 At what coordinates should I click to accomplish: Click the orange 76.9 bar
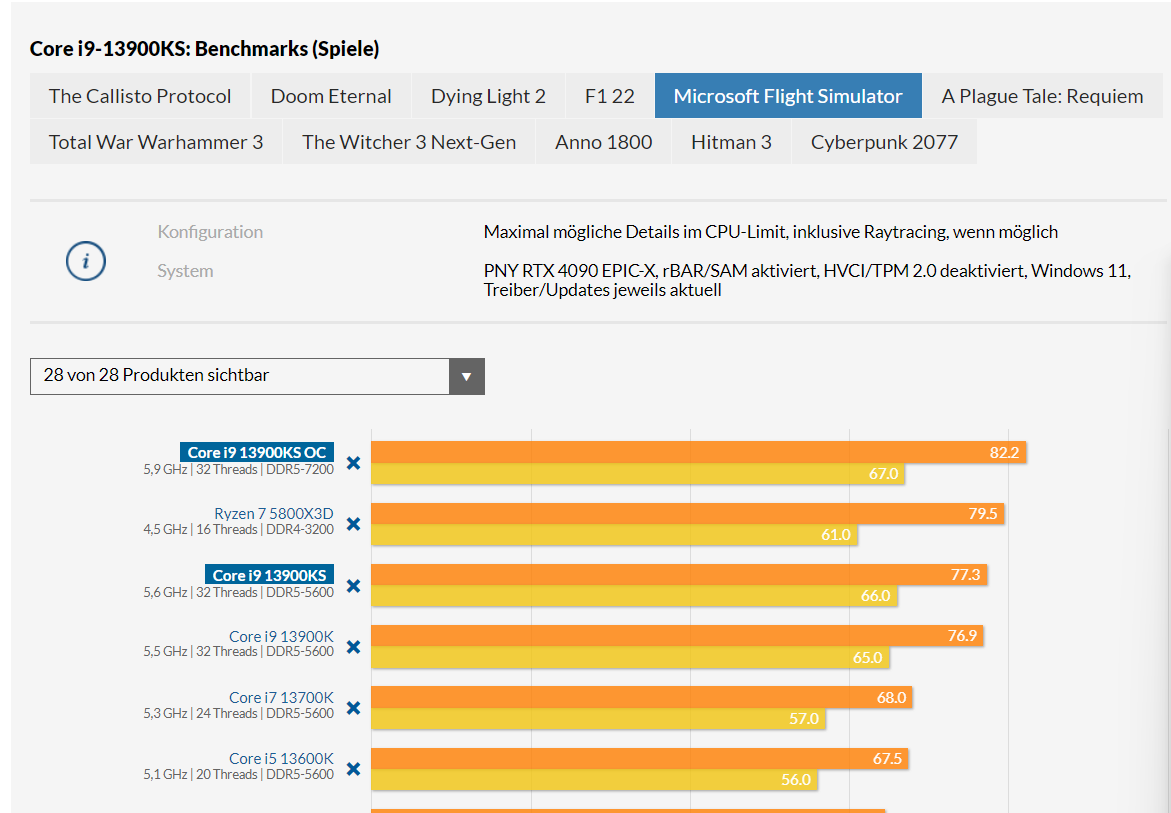tap(677, 636)
